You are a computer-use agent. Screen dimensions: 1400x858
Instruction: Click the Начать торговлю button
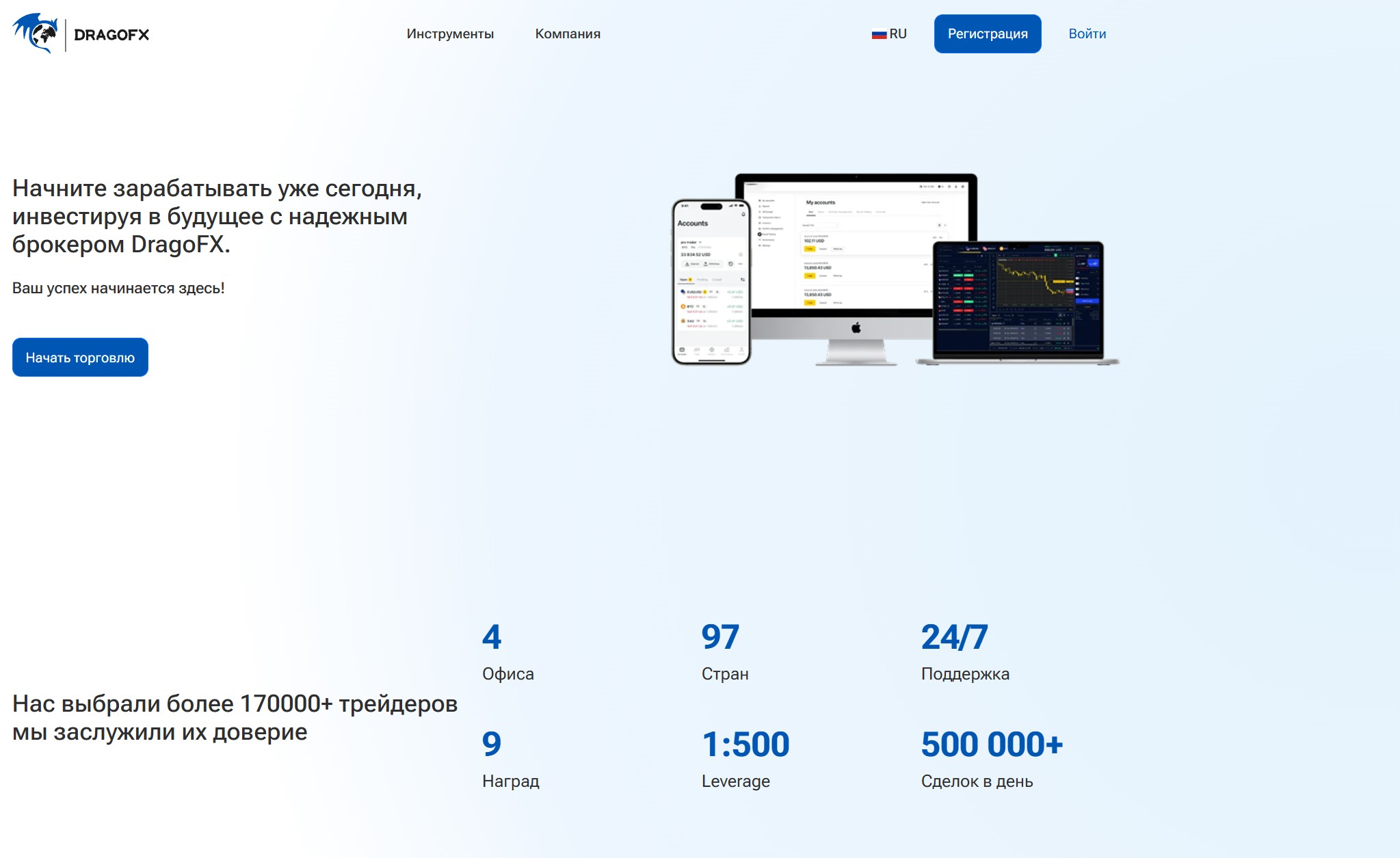[80, 357]
